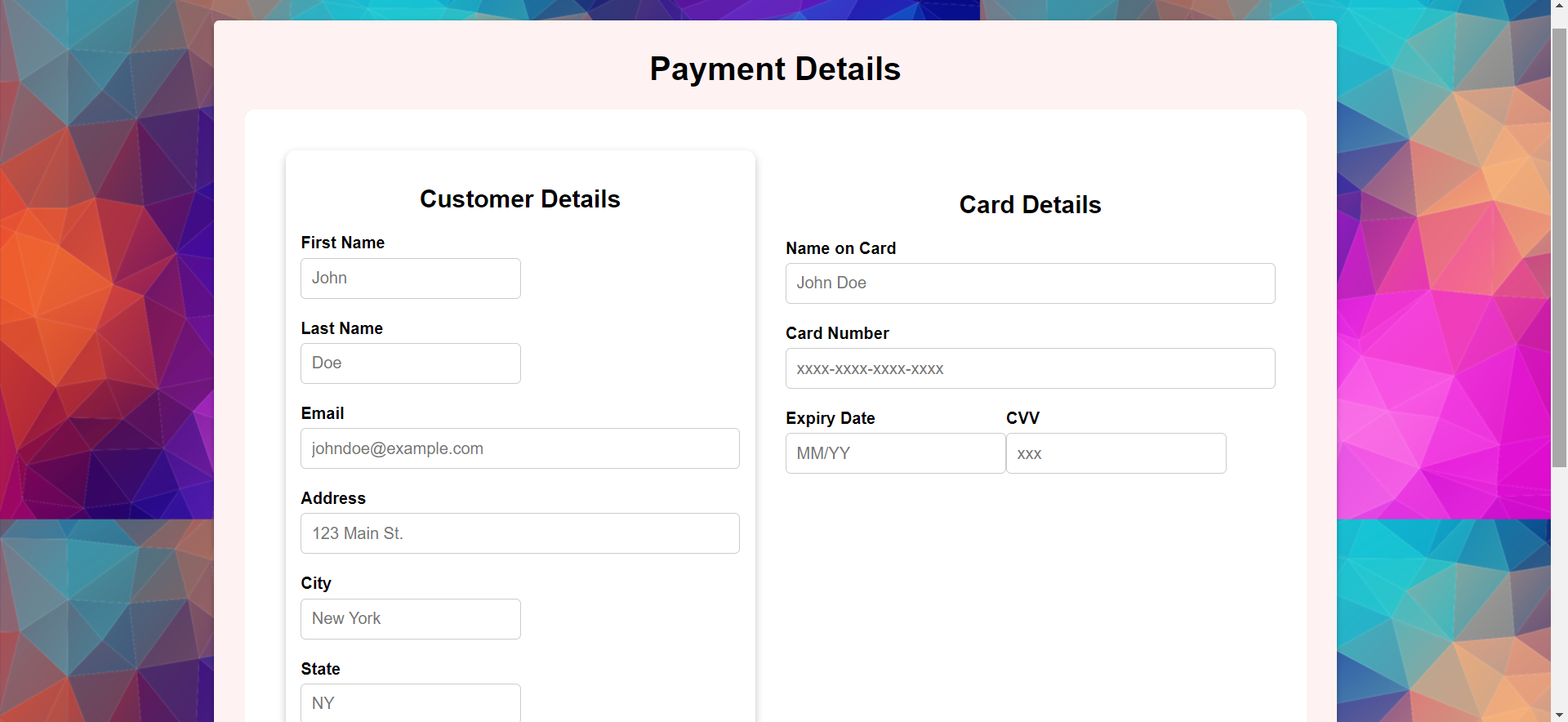The height and width of the screenshot is (722, 1568).
Task: Click the scrollbar up arrow
Action: click(1559, 7)
